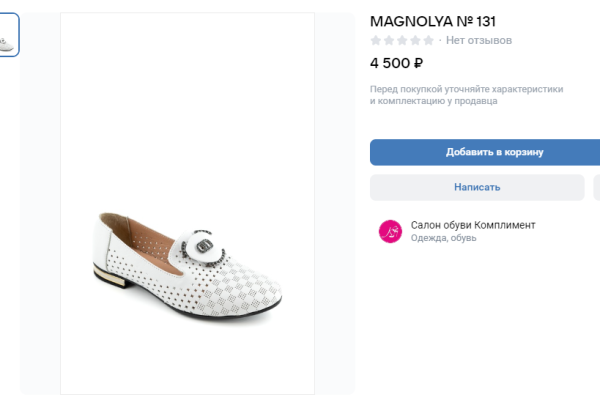The width and height of the screenshot is (600, 400).
Task: Click the pink Салон обуви Комплимент logo
Action: (389, 231)
